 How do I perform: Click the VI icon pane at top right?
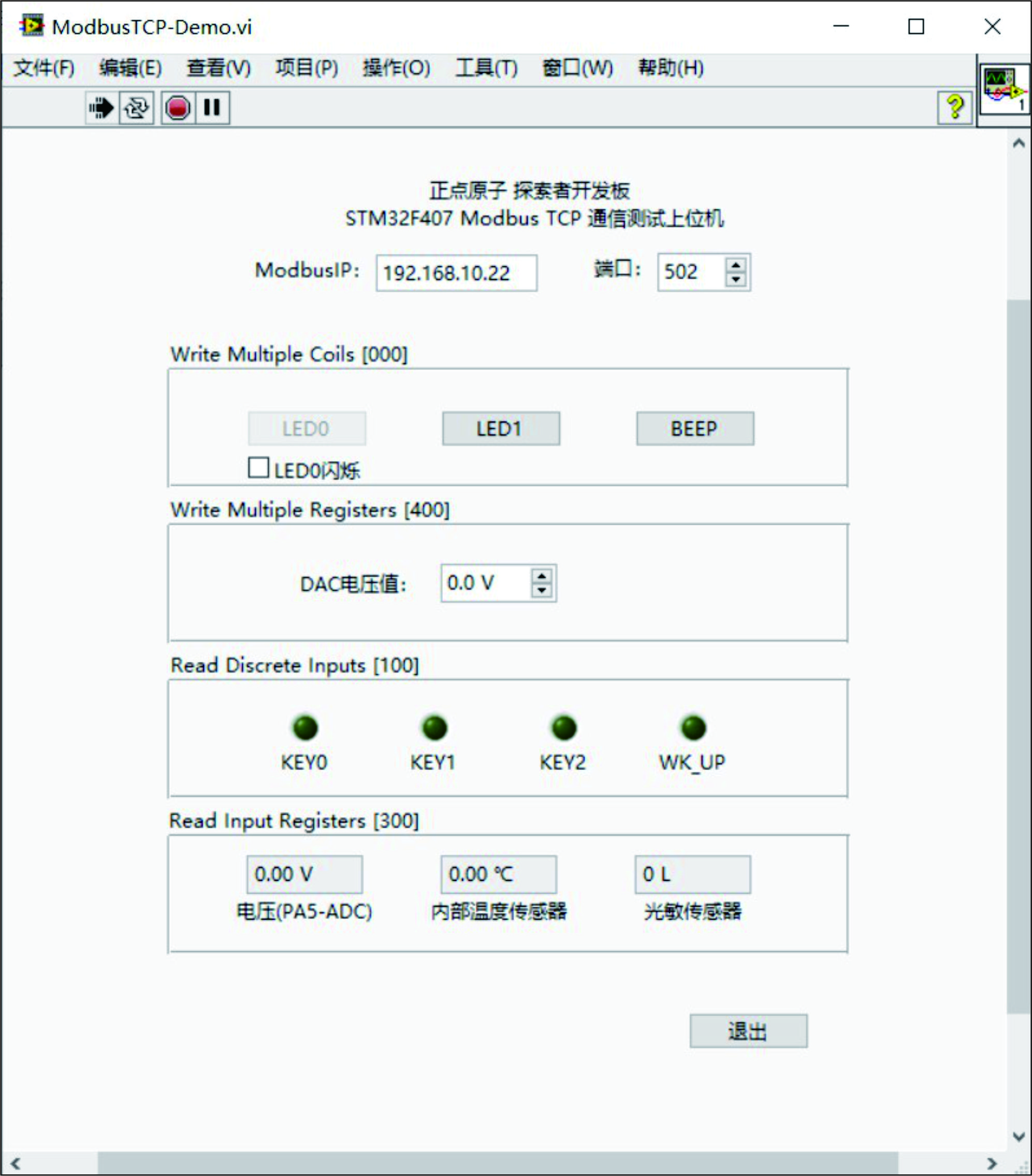click(1004, 89)
